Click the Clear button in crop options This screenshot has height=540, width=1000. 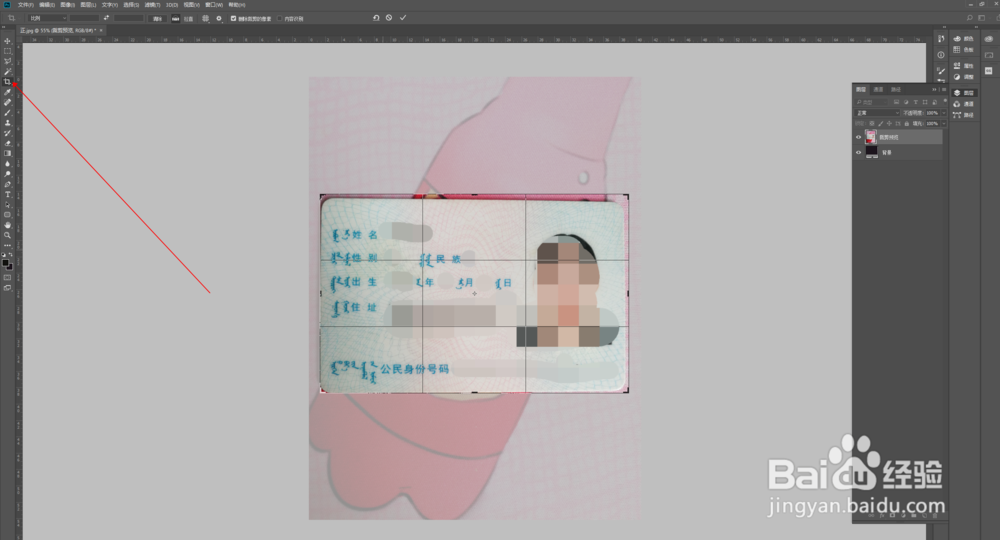[157, 18]
